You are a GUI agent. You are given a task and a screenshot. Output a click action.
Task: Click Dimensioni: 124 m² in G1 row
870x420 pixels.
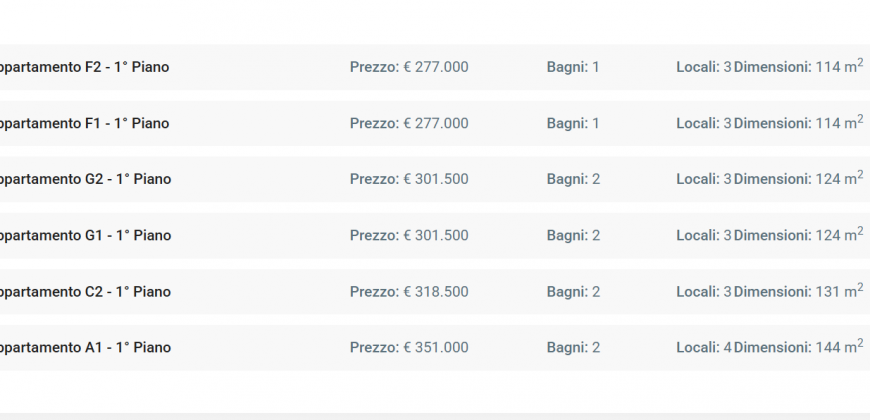tap(798, 234)
